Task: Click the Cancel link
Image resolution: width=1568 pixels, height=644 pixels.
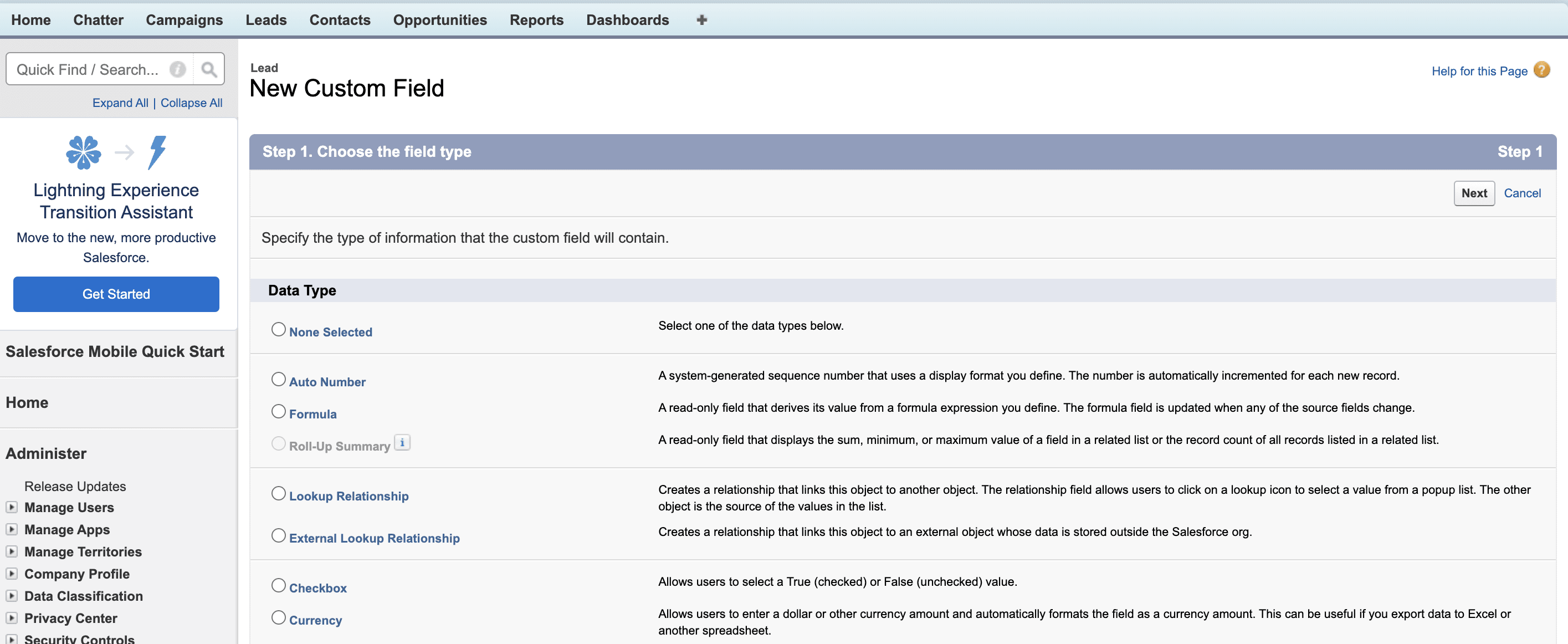Action: tap(1522, 193)
